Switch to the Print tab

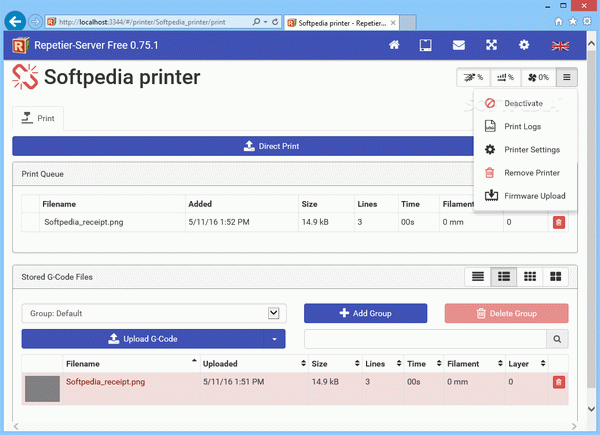click(38, 118)
